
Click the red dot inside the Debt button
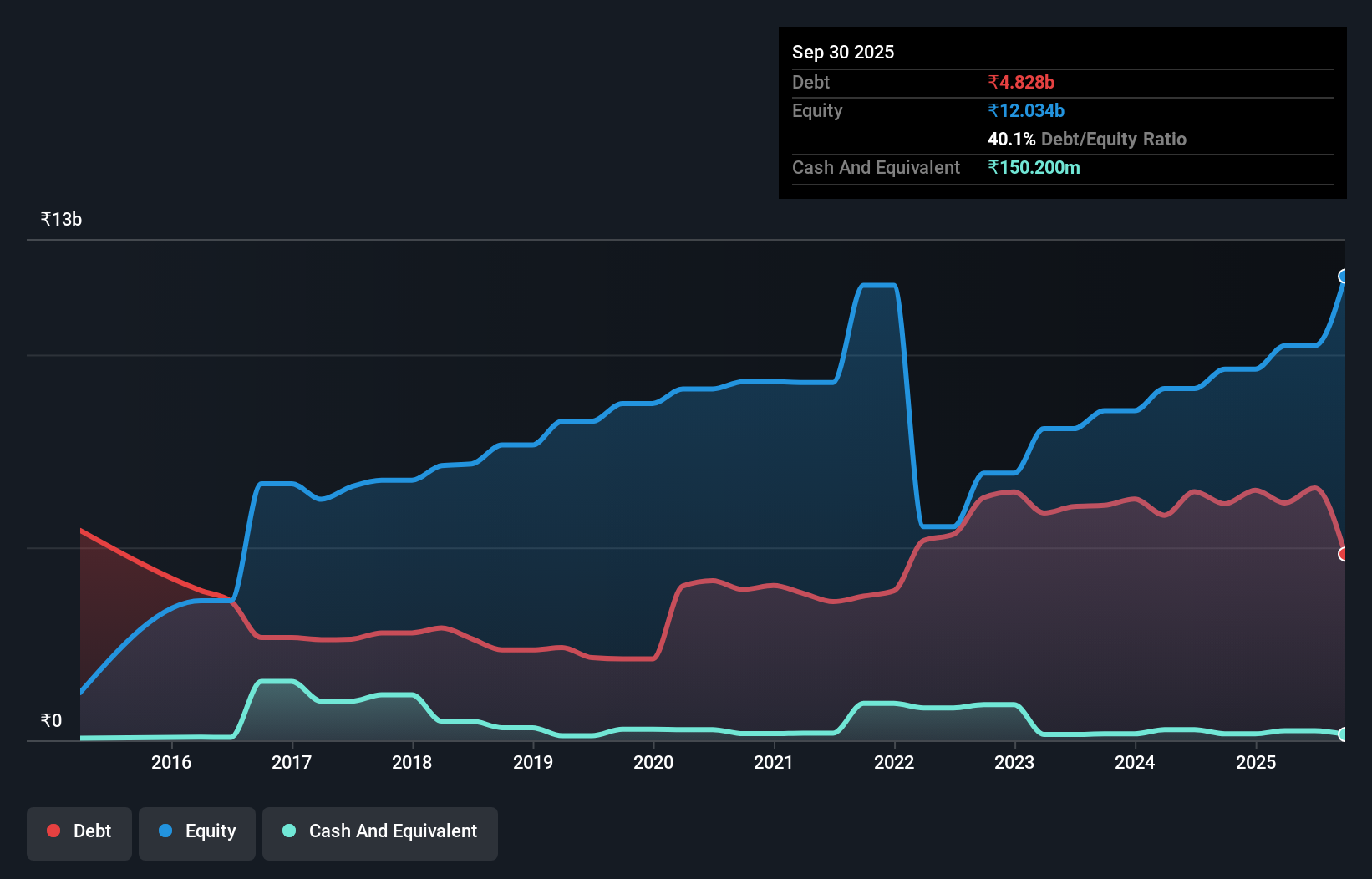(53, 831)
